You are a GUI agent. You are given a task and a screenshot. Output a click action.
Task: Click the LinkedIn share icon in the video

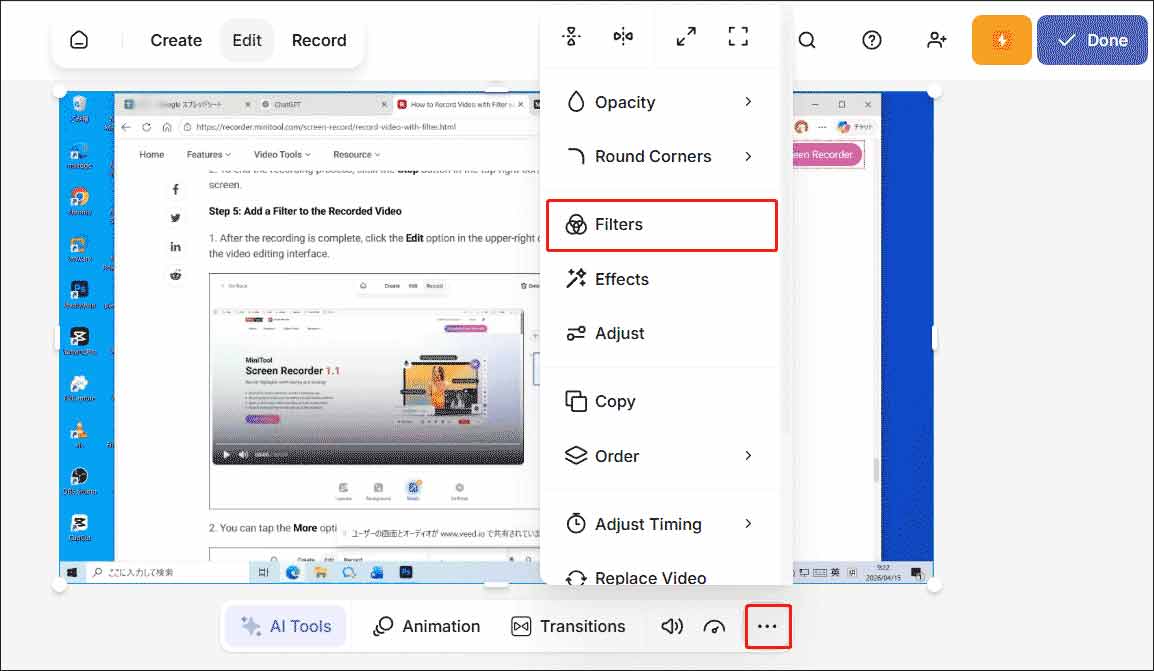pyautogui.click(x=175, y=246)
